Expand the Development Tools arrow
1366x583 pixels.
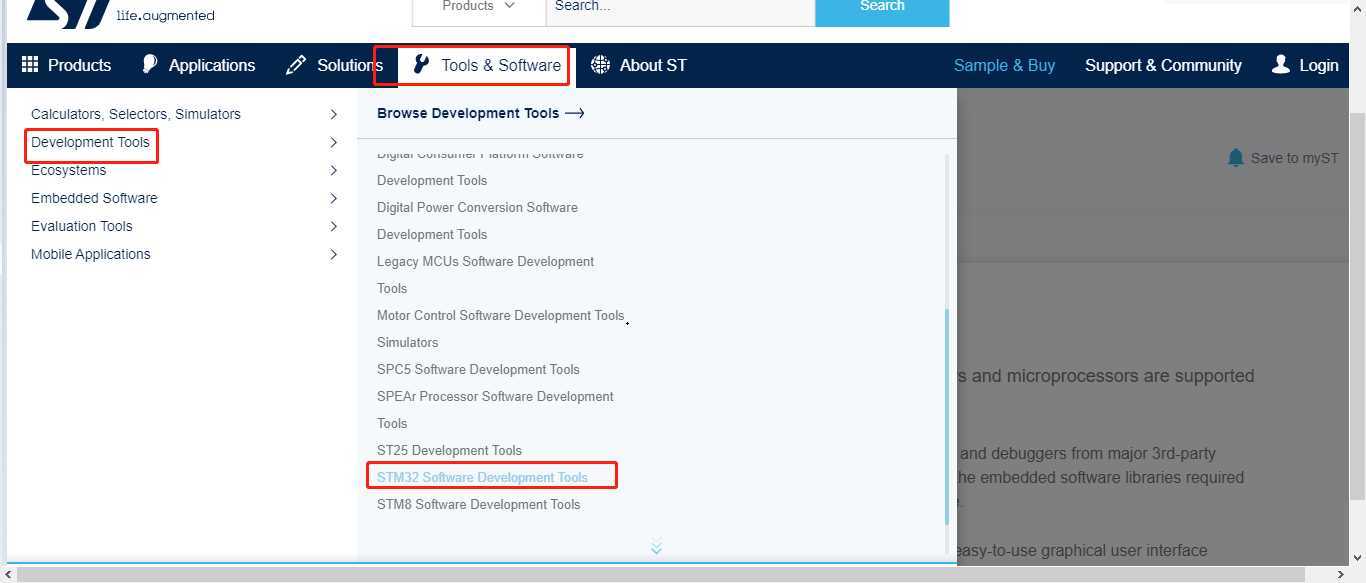click(334, 142)
